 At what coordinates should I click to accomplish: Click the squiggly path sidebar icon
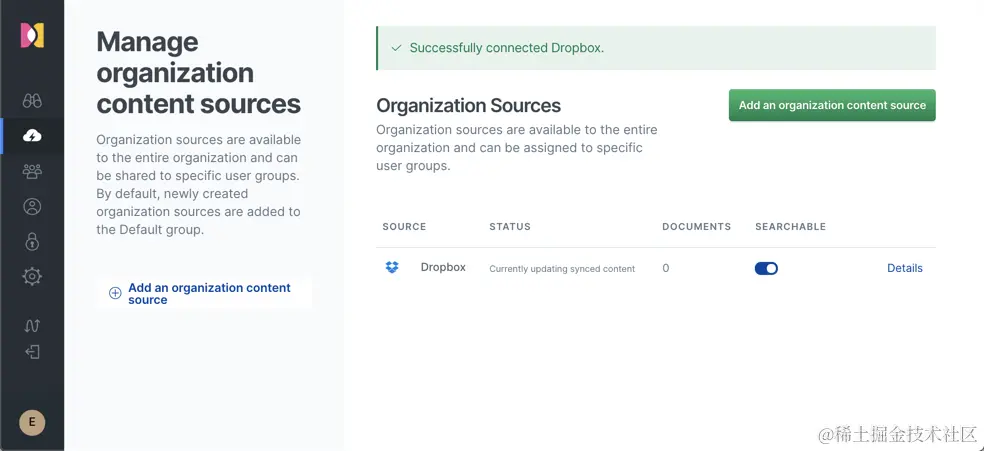tap(32, 325)
